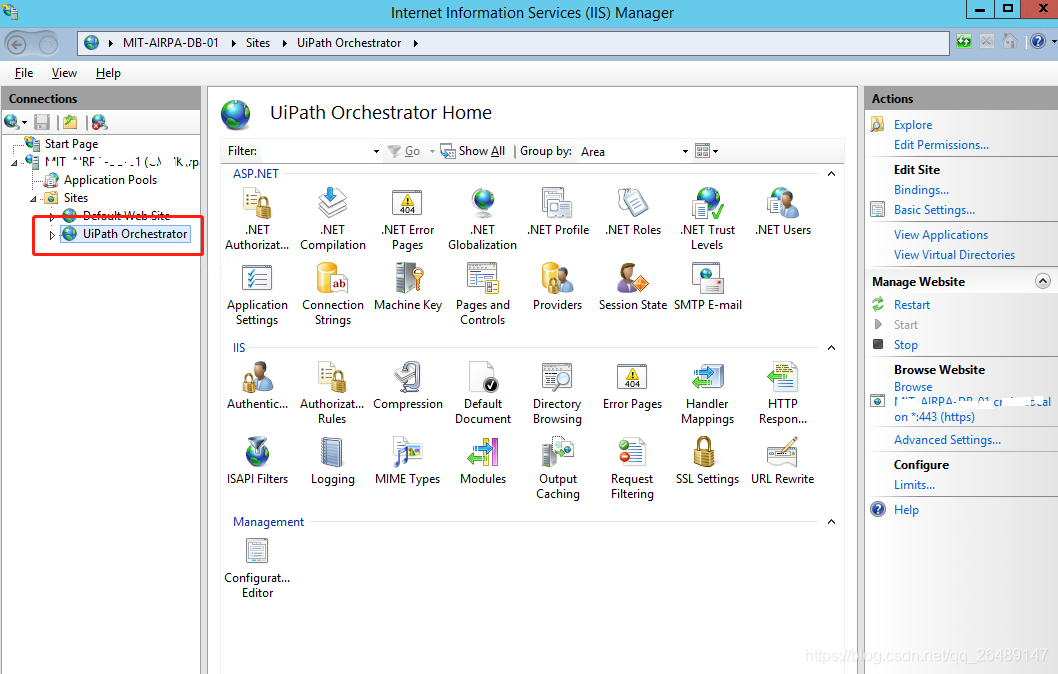
Task: Open Directory Browsing feature
Action: coord(557,393)
